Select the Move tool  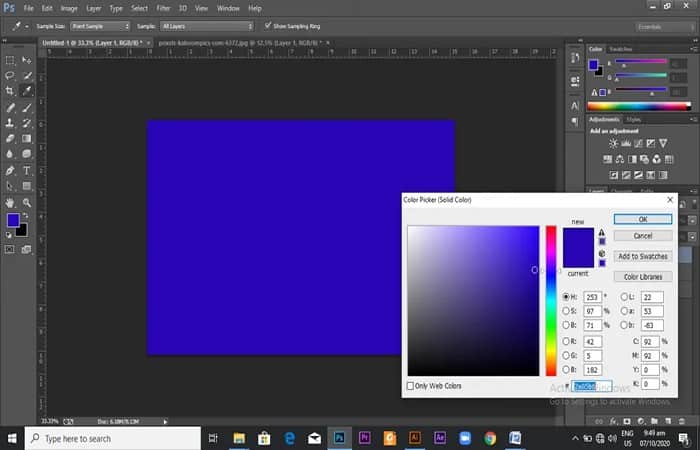(27, 60)
